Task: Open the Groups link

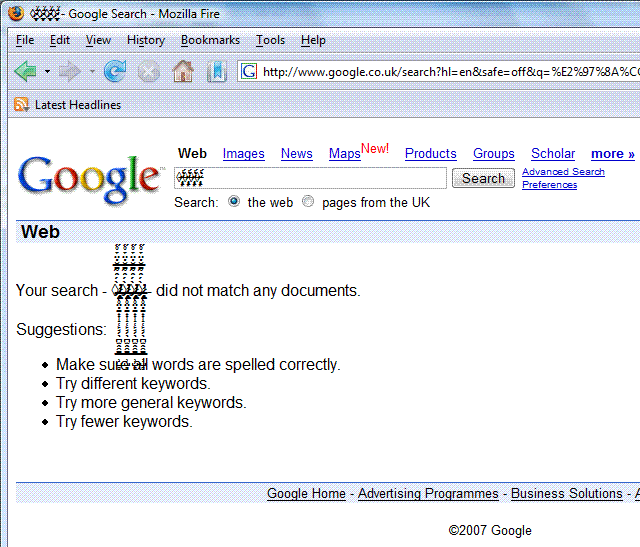Action: click(494, 153)
